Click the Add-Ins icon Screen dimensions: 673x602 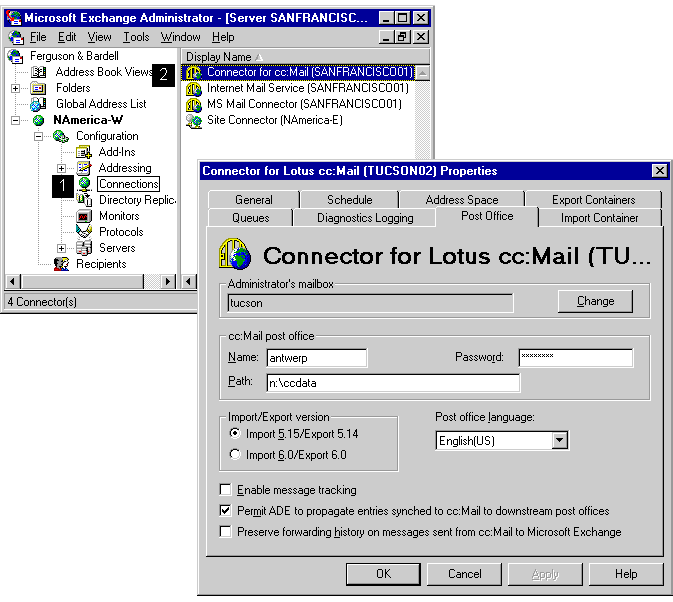pos(84,152)
